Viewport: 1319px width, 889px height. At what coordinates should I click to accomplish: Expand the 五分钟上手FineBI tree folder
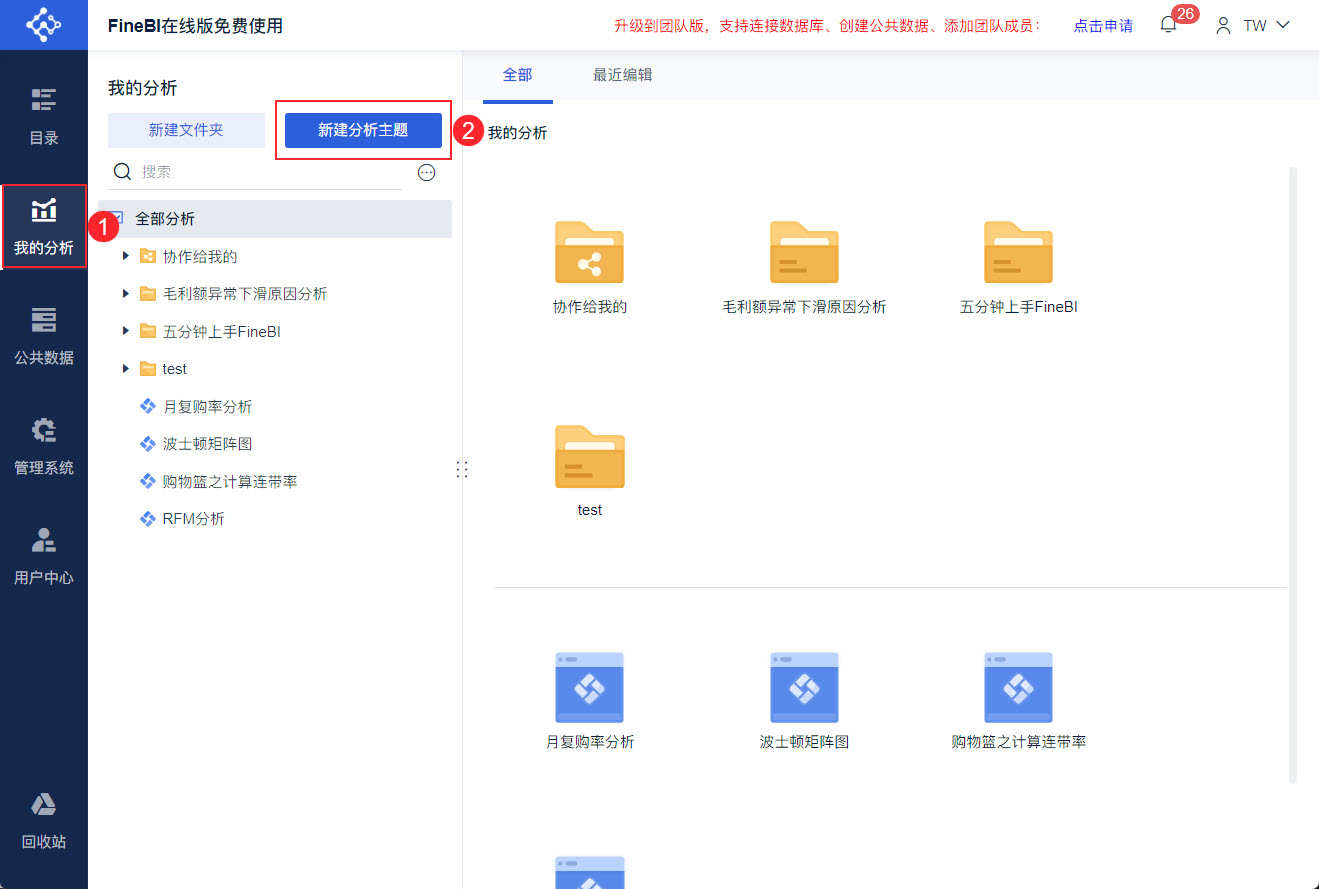126,331
